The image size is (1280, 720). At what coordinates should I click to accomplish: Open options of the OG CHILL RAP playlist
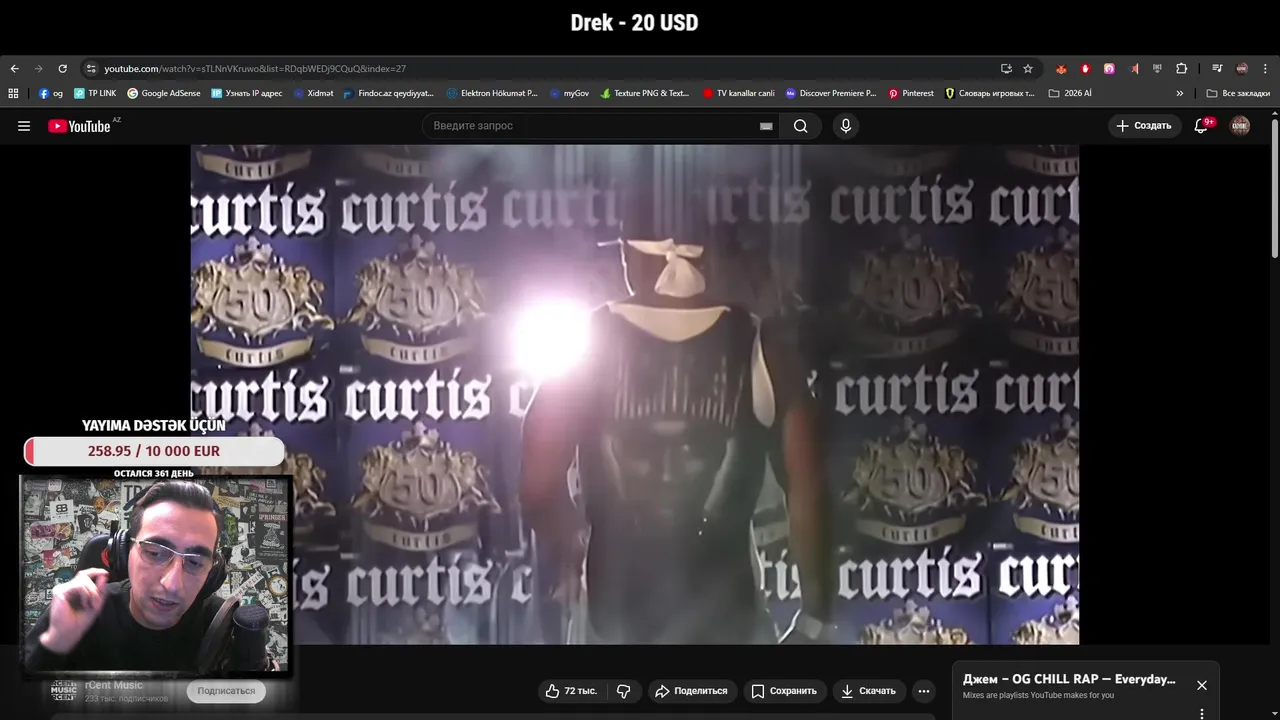point(1202,713)
